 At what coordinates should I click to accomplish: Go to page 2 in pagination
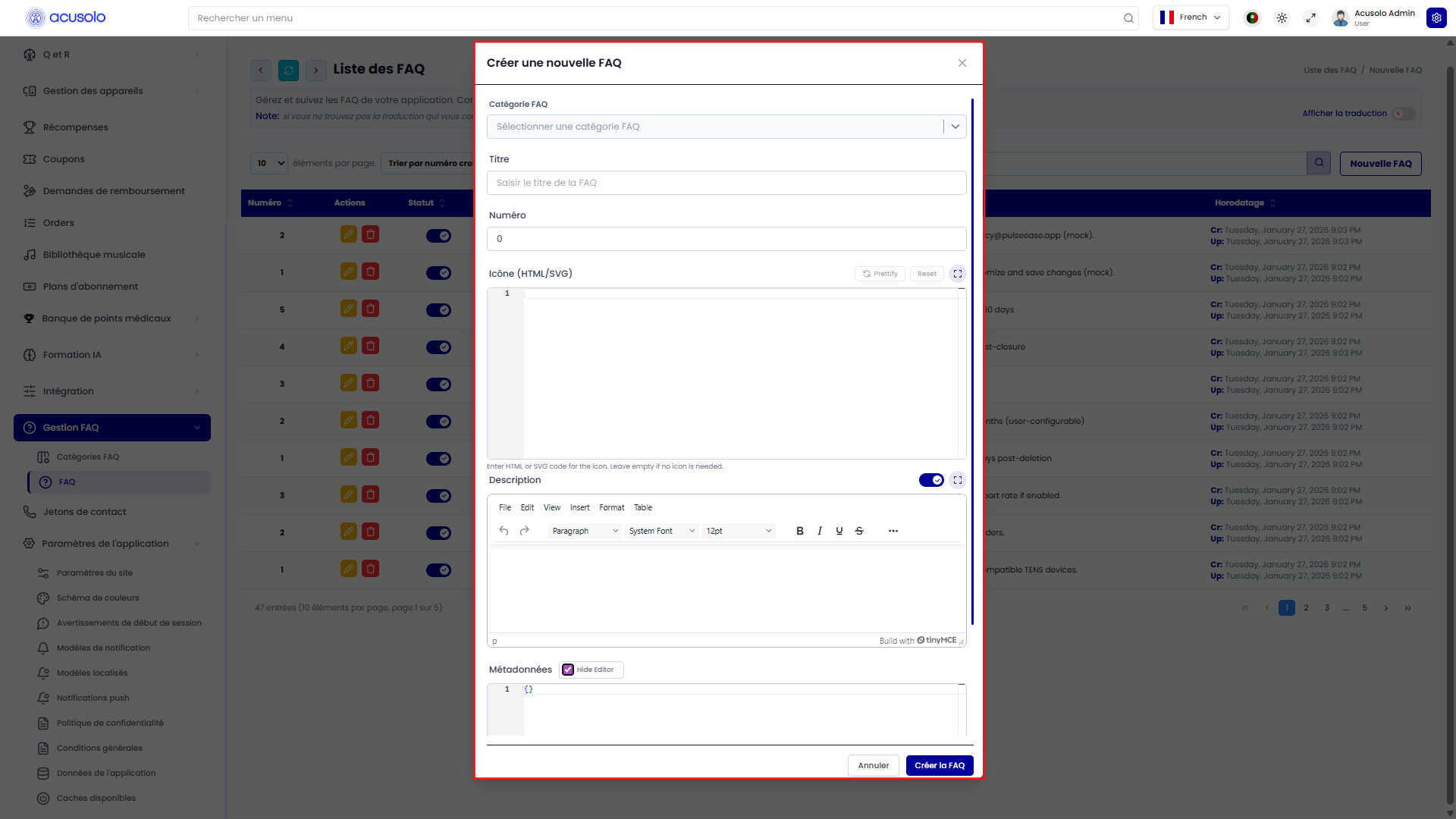(x=1306, y=608)
